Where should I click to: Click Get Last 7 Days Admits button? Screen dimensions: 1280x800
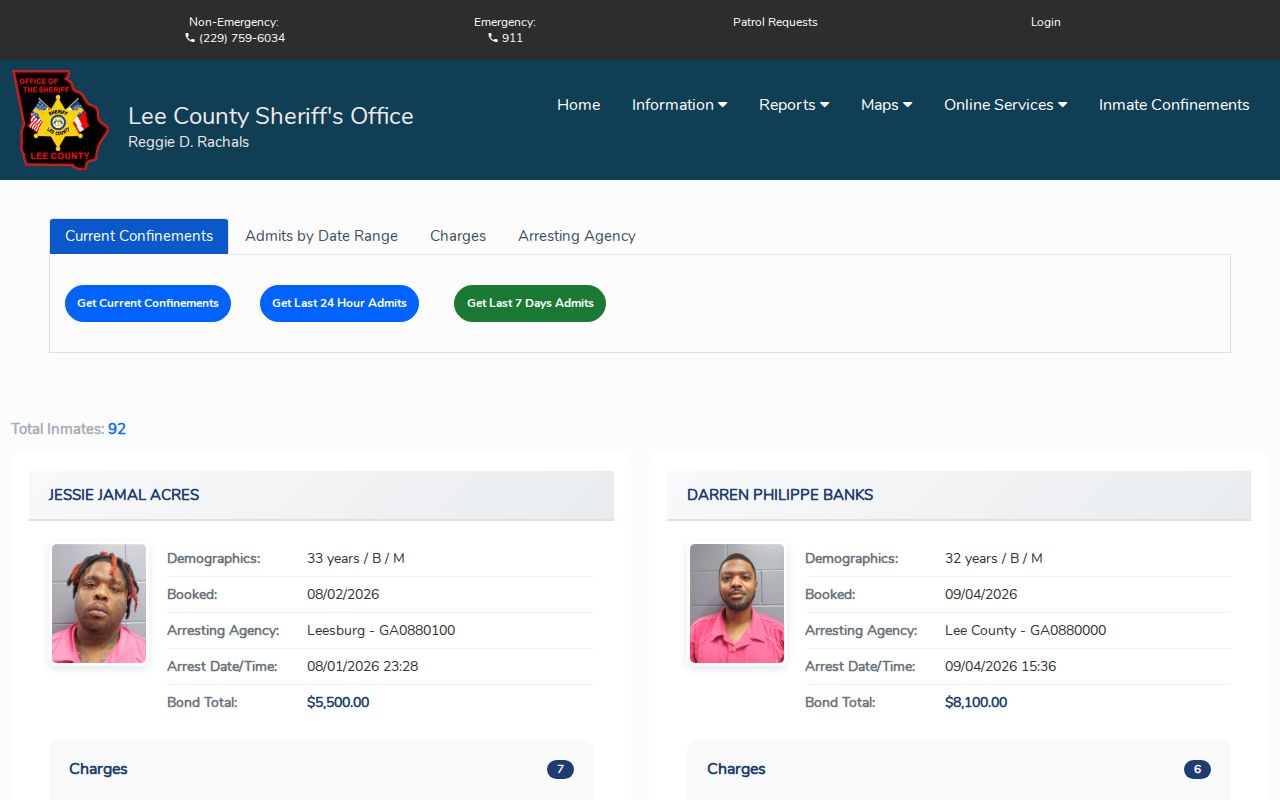530,303
